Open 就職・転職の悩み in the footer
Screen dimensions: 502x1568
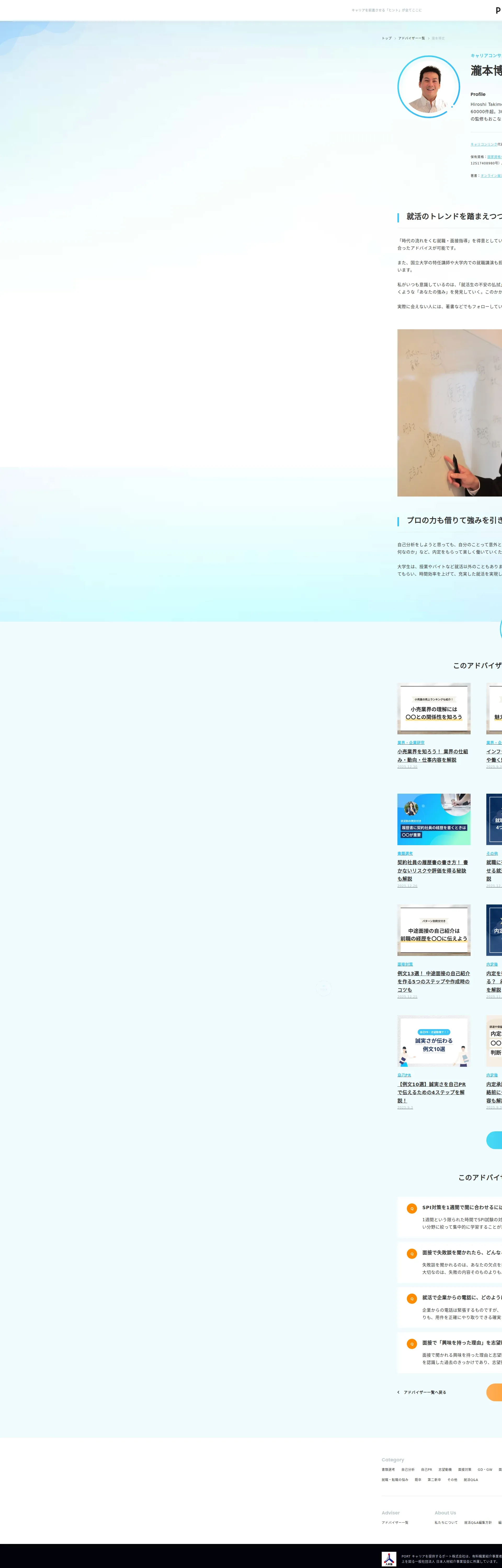coord(395,1480)
